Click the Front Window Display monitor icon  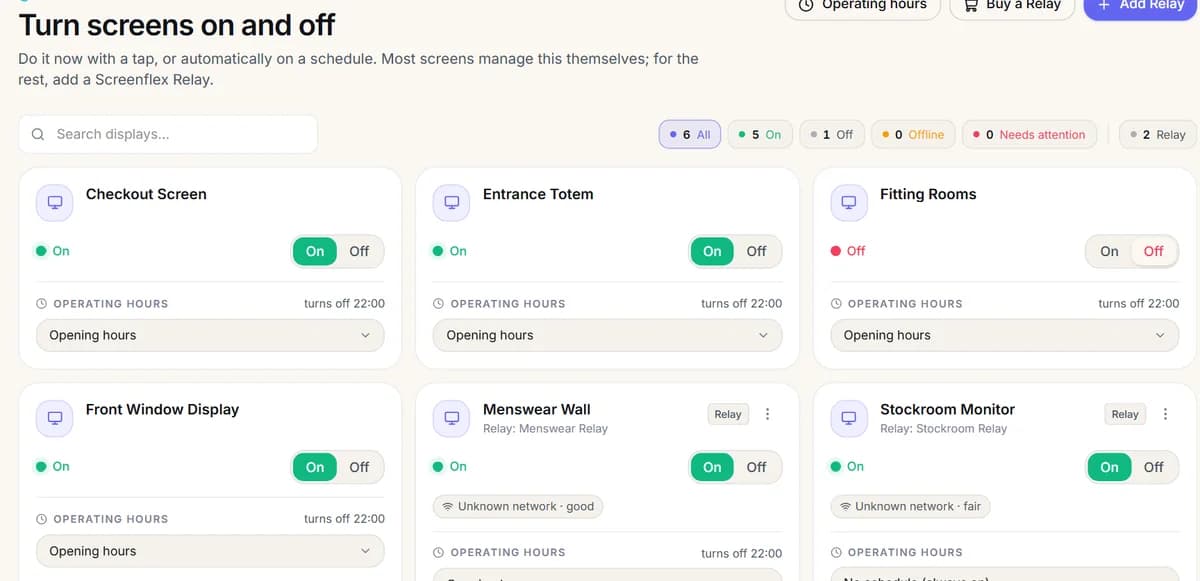click(x=55, y=417)
